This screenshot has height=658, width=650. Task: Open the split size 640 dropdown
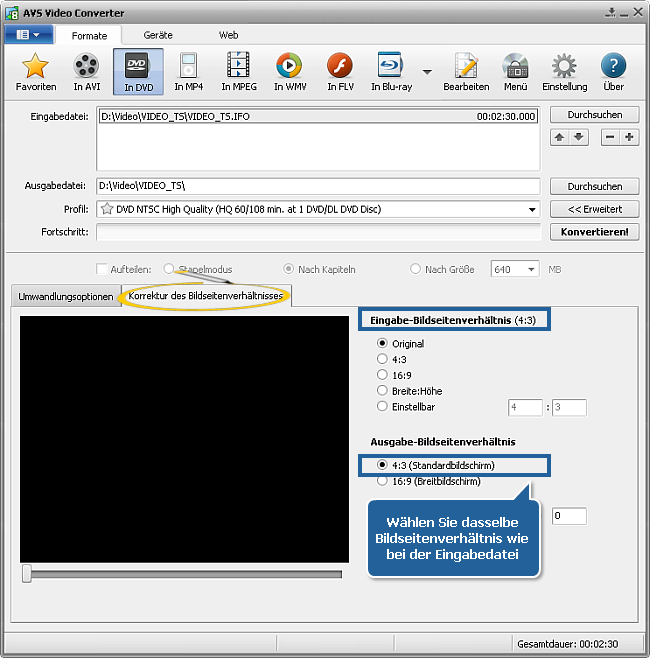(x=531, y=269)
